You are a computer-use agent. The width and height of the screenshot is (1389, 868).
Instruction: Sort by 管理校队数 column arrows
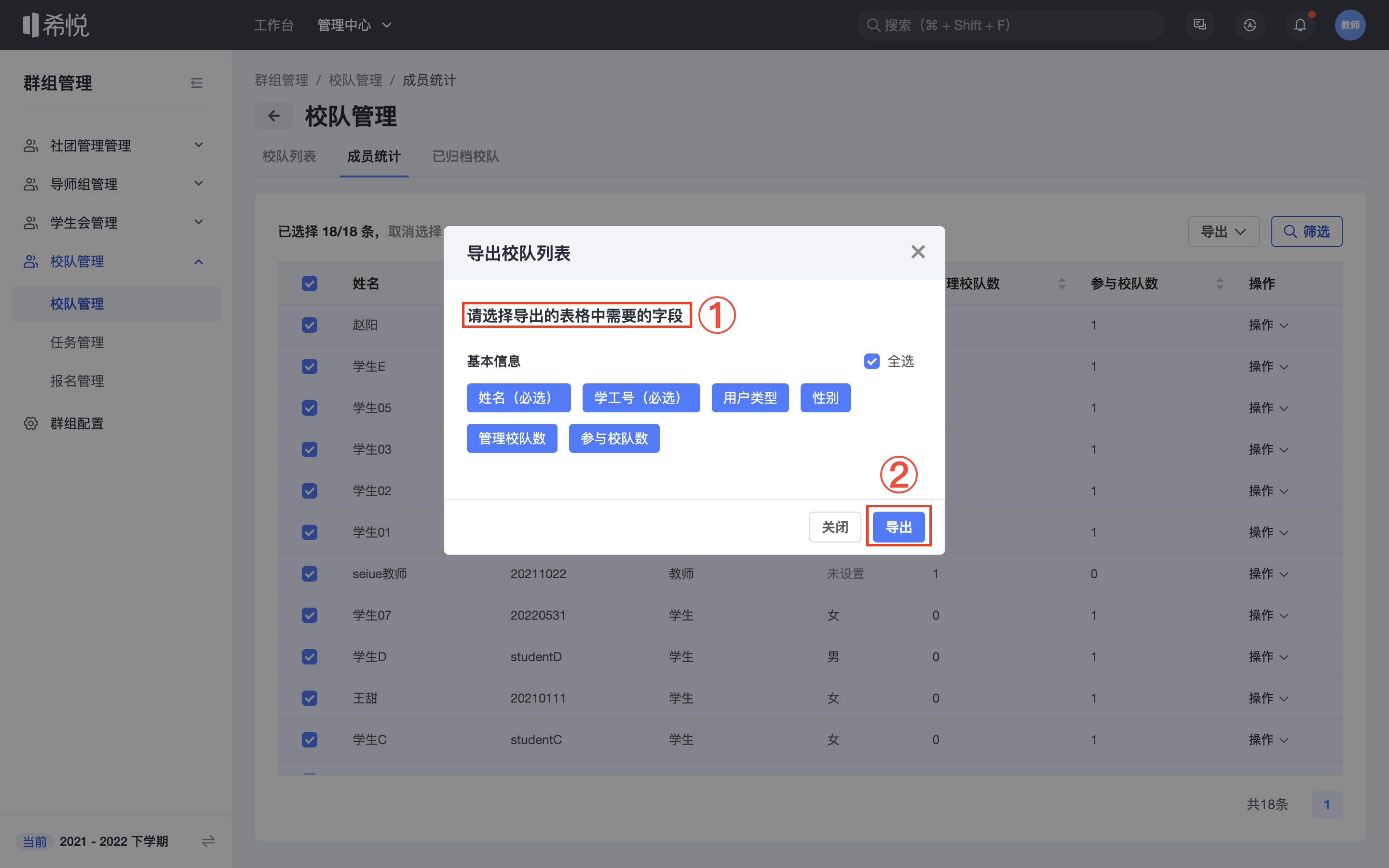(x=1061, y=284)
